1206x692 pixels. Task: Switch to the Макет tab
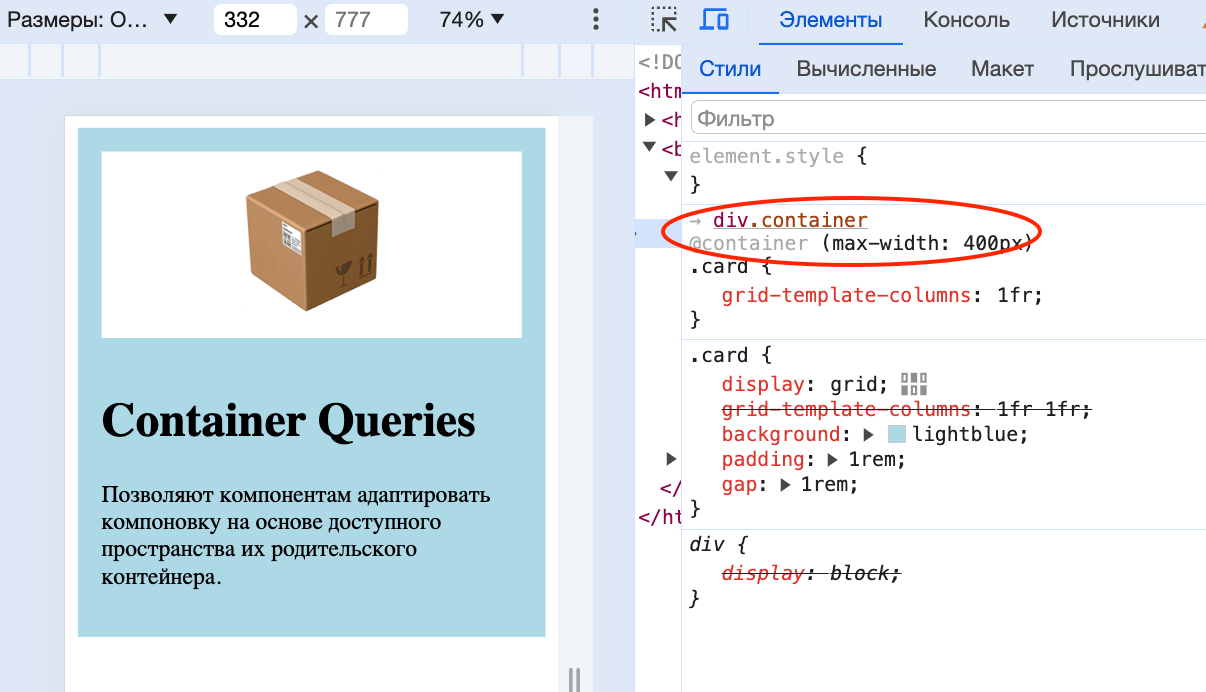(x=1002, y=69)
